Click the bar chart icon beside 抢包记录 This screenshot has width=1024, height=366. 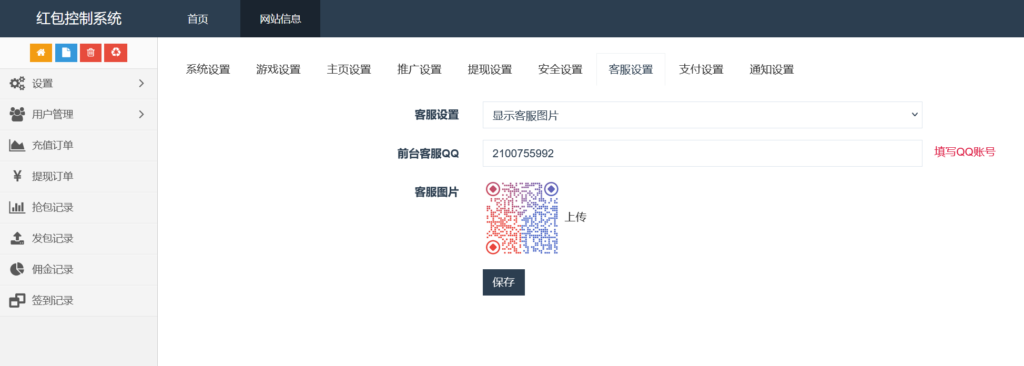click(x=17, y=208)
